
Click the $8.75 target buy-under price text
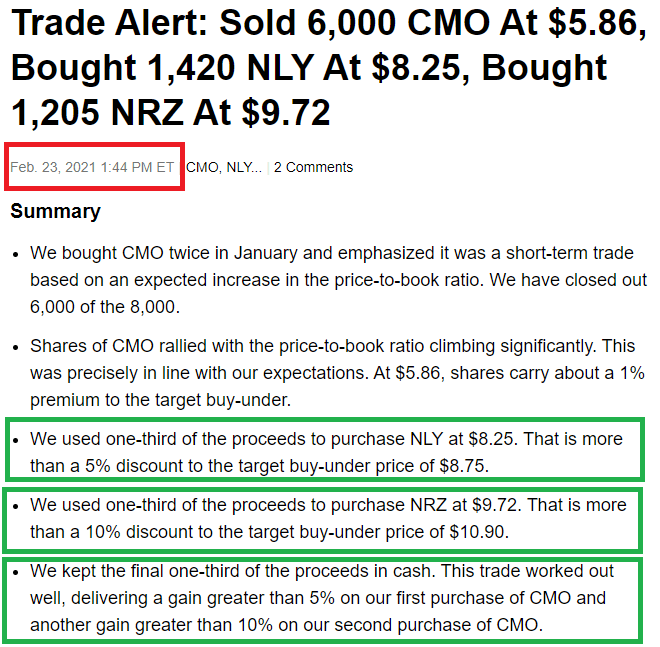click(463, 466)
